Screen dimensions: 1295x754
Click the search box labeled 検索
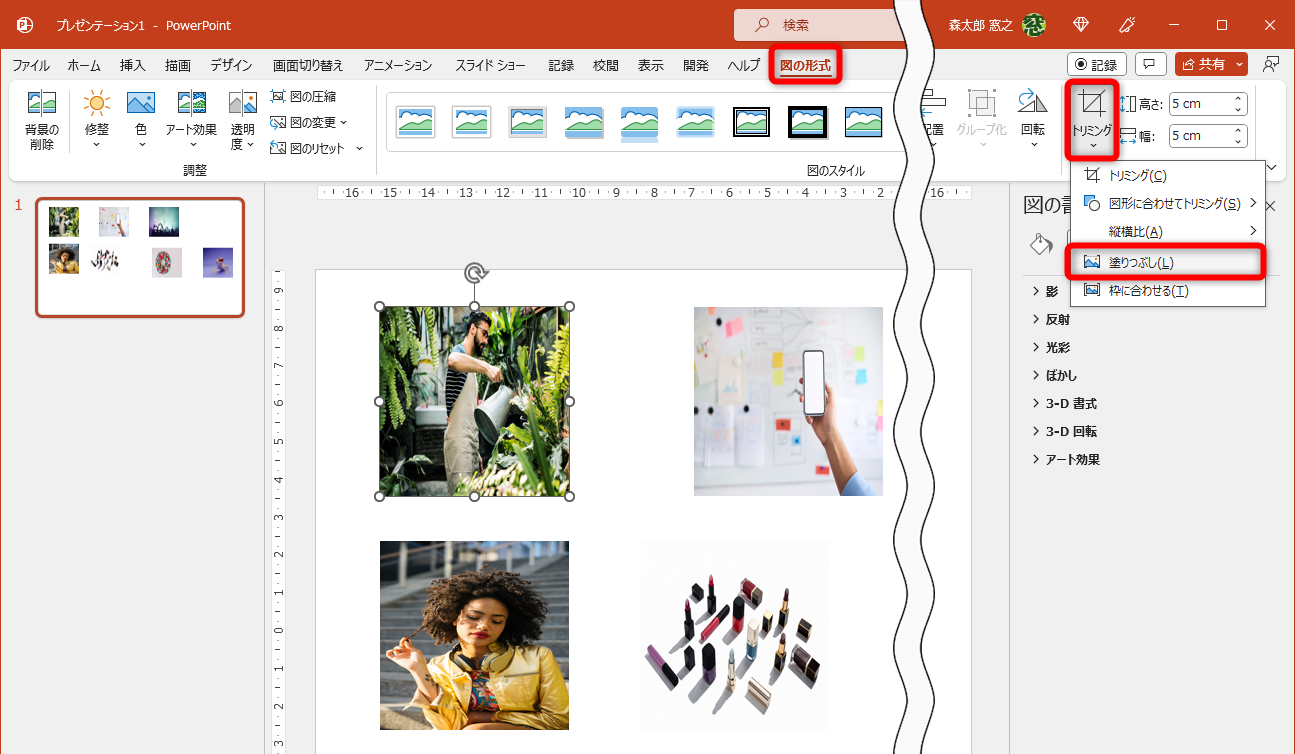(820, 25)
